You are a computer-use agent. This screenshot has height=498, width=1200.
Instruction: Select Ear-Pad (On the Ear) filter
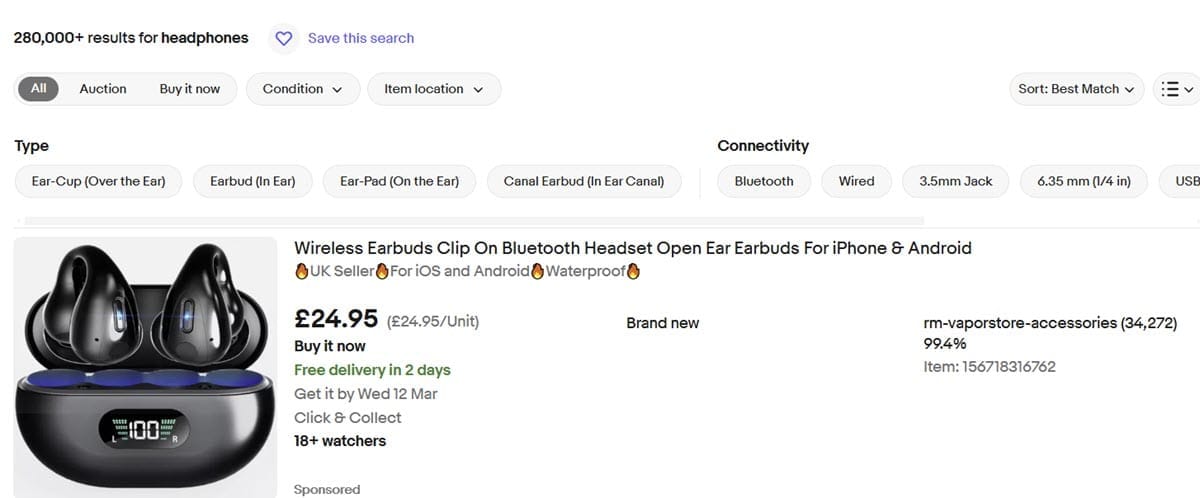tap(399, 181)
